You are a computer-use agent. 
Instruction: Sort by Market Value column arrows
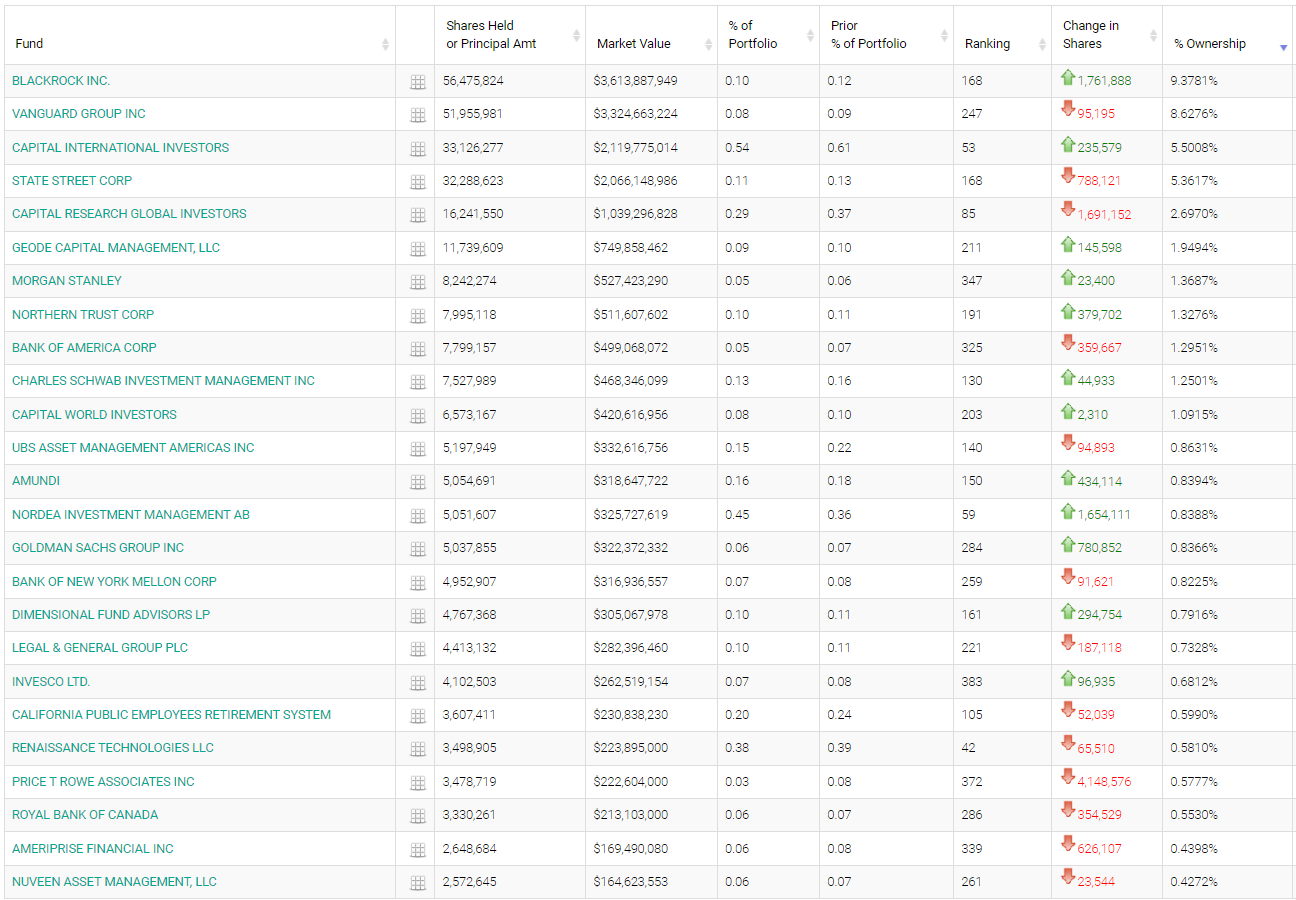(708, 44)
